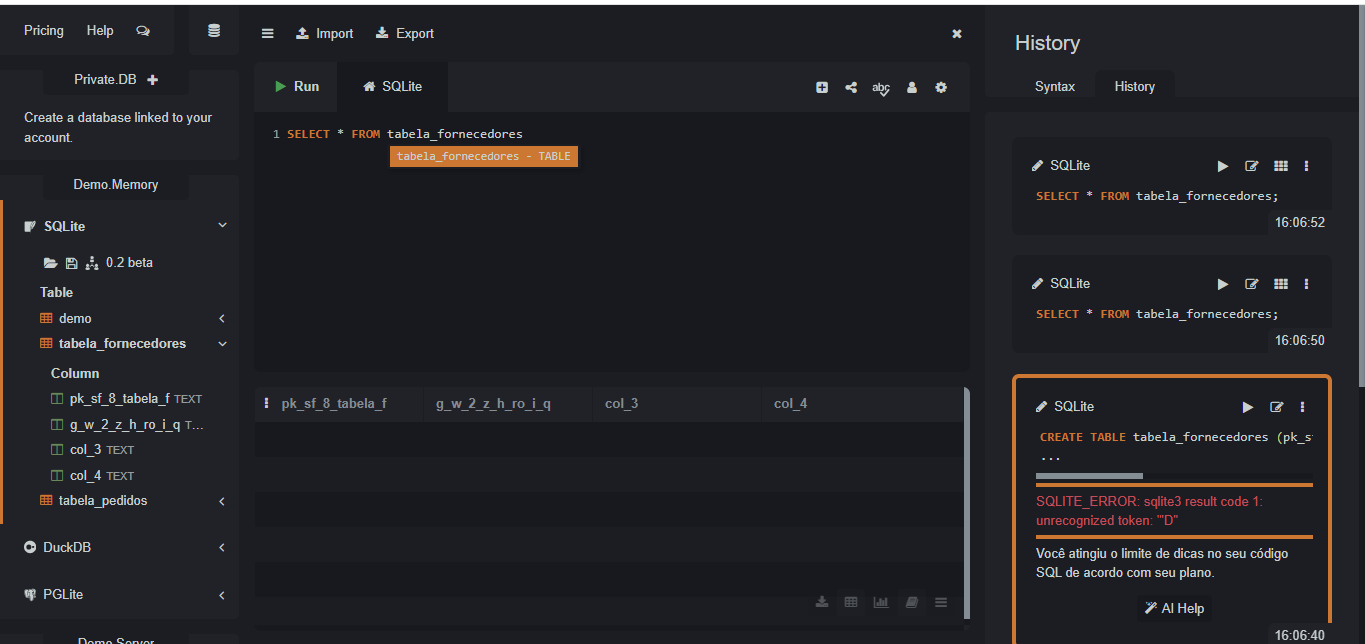Show grid for 16:06:52 history entry
The height and width of the screenshot is (644, 1365).
(1281, 166)
